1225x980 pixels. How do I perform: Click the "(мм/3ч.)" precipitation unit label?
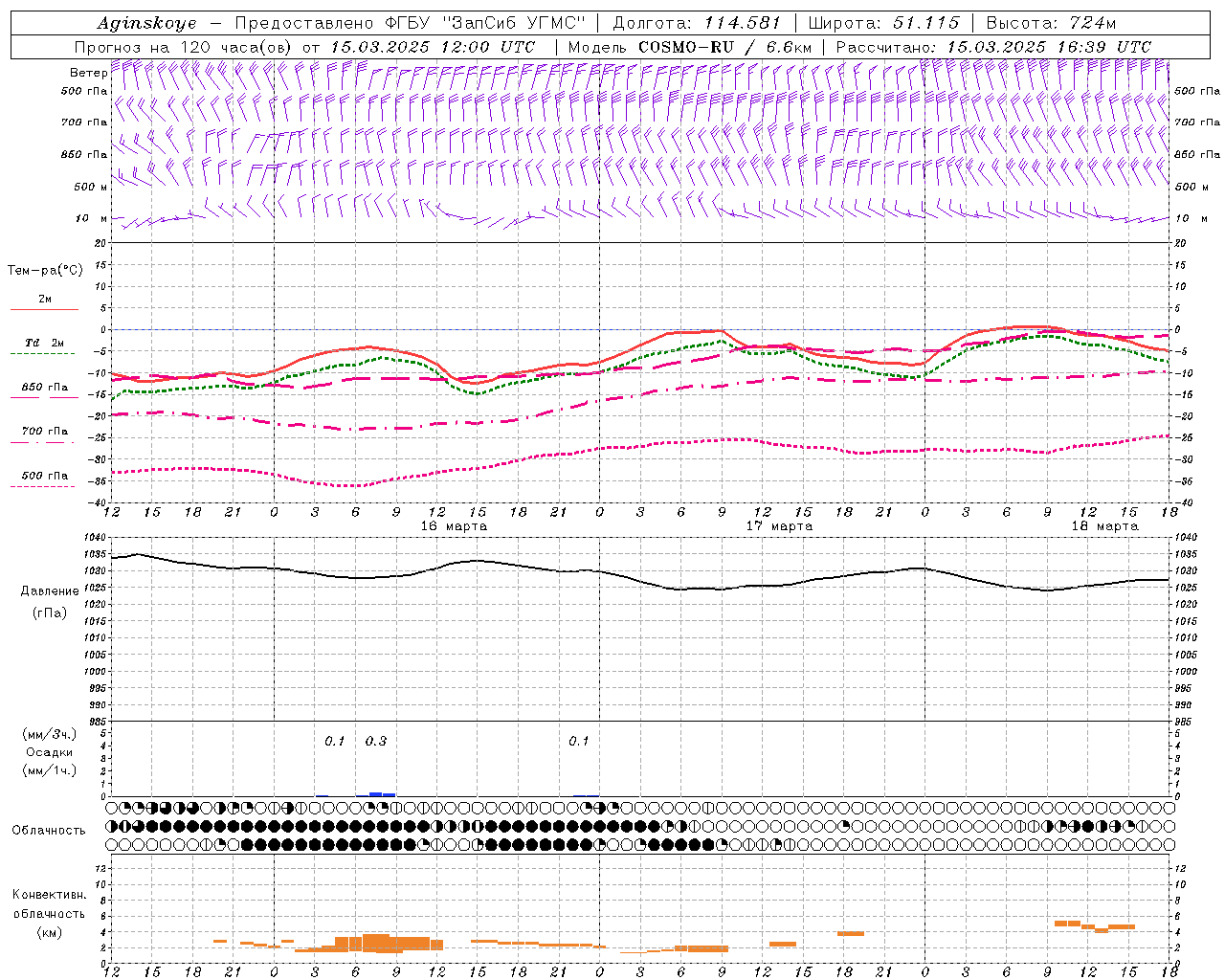pos(49,734)
